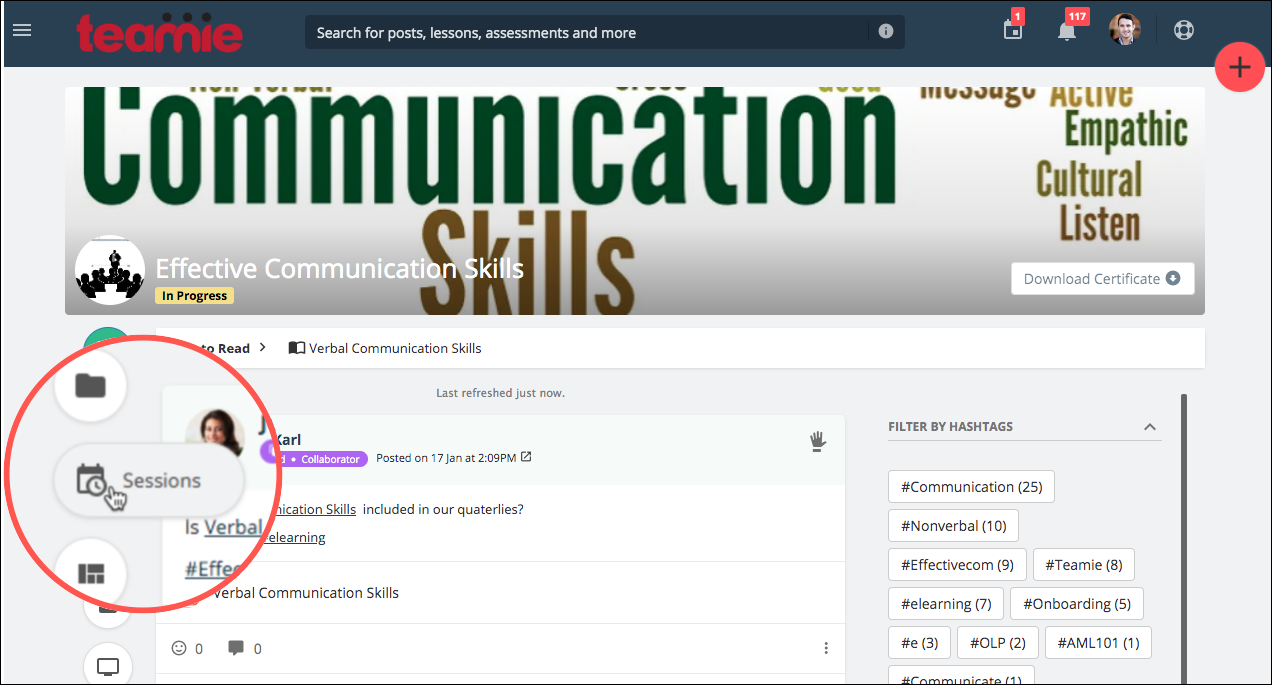
Task: Open the user profile avatar
Action: (x=1125, y=29)
